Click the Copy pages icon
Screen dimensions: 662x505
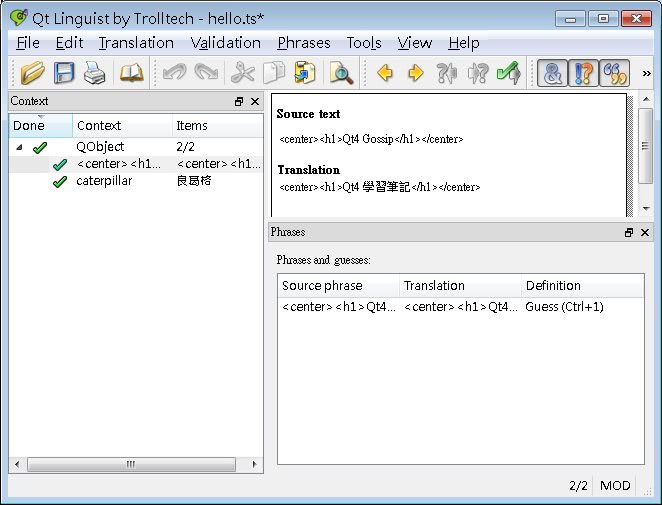pos(274,73)
